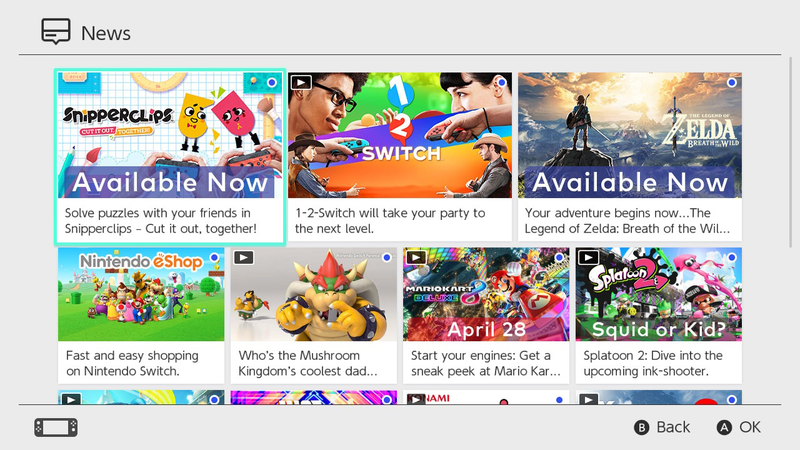This screenshot has width=800, height=450.
Task: Click the unread dot on Nintendo eShop card
Action: (215, 258)
